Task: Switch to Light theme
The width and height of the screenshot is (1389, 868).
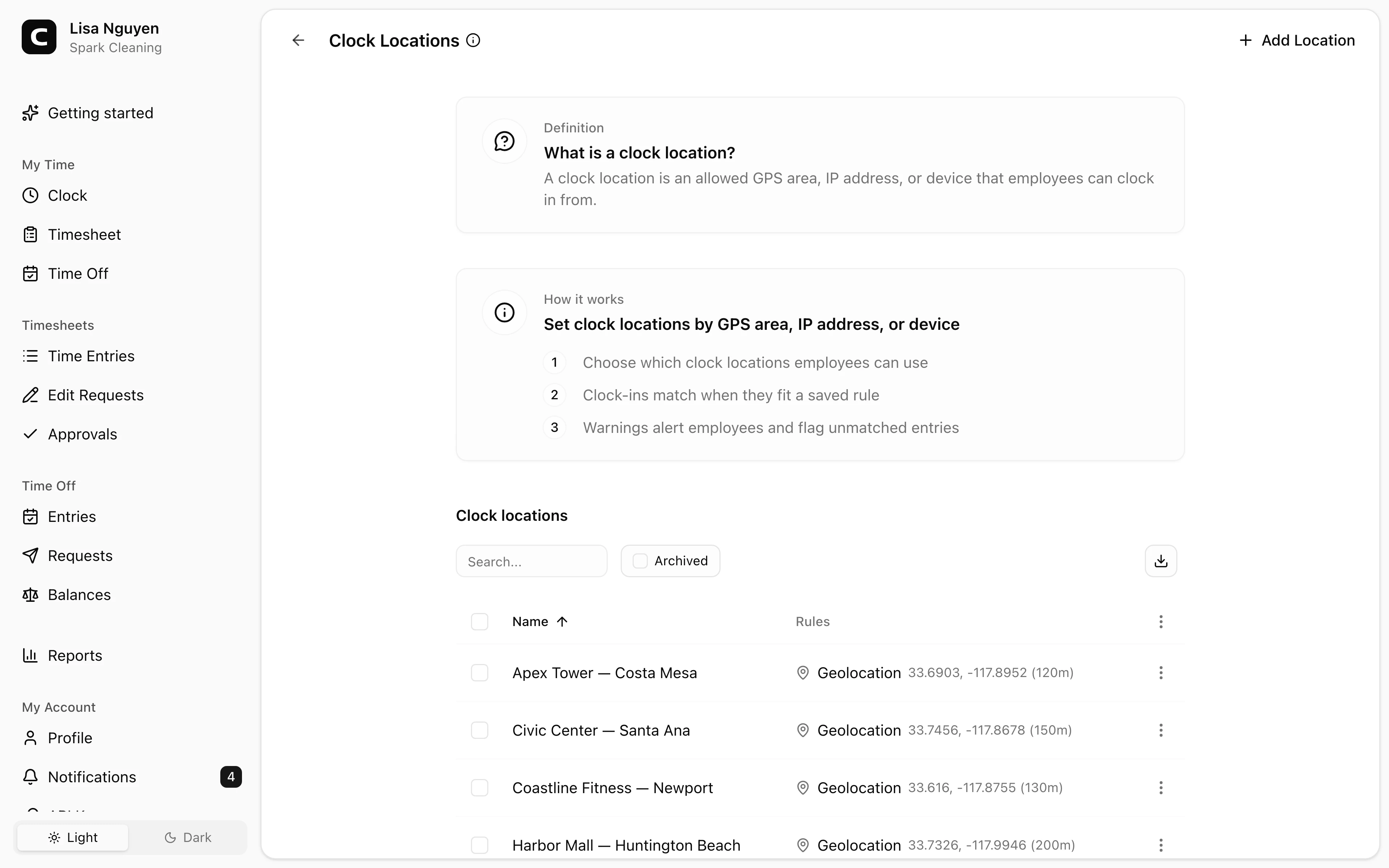Action: (x=73, y=838)
